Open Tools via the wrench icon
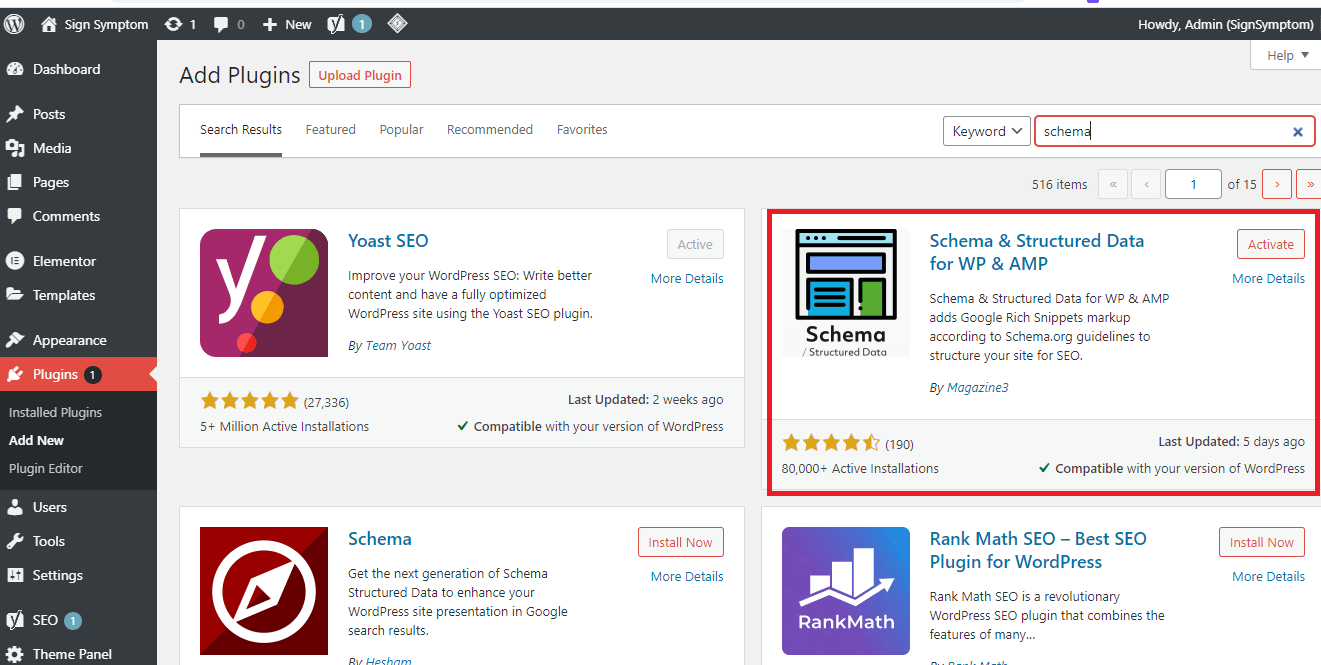 coord(15,541)
